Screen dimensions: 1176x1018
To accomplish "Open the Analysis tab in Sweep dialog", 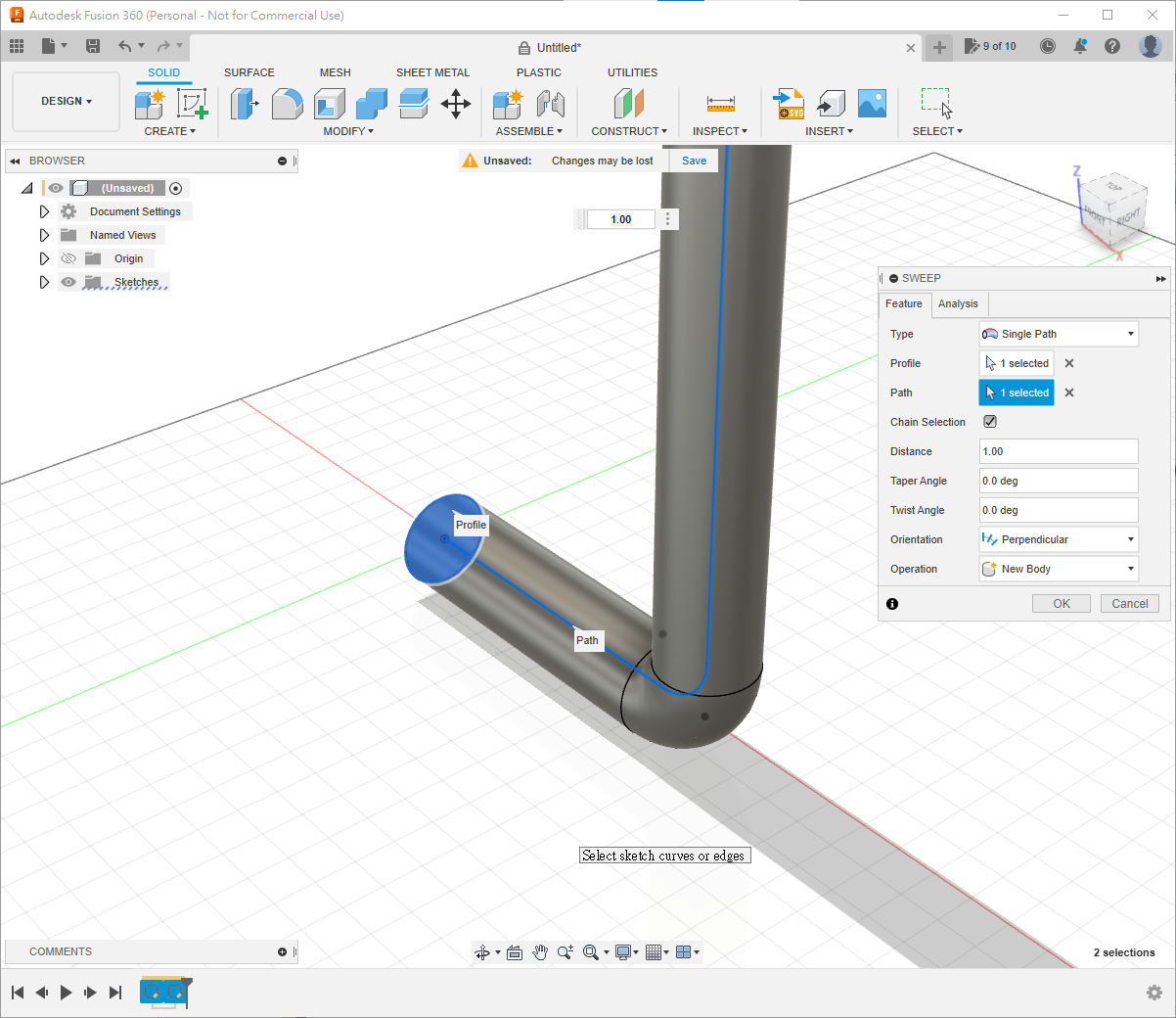I will tap(958, 303).
